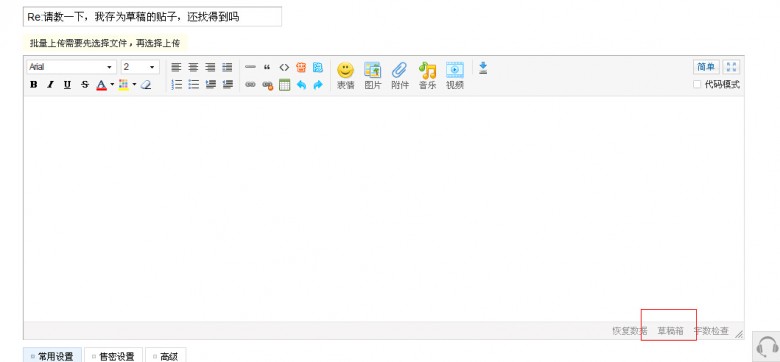Align text left
The image size is (780, 362).
pos(176,68)
